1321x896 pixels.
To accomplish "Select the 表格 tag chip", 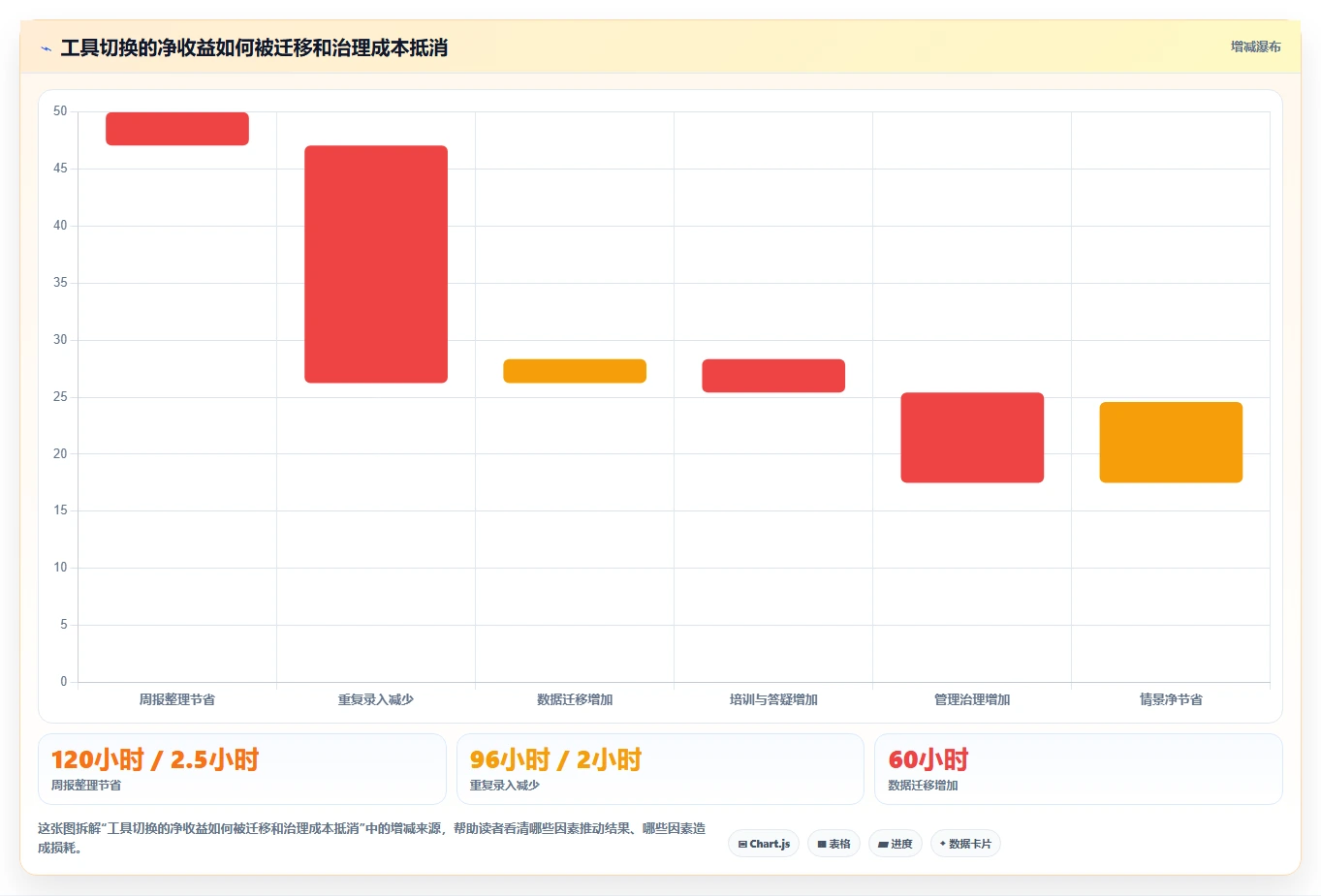I will (833, 844).
